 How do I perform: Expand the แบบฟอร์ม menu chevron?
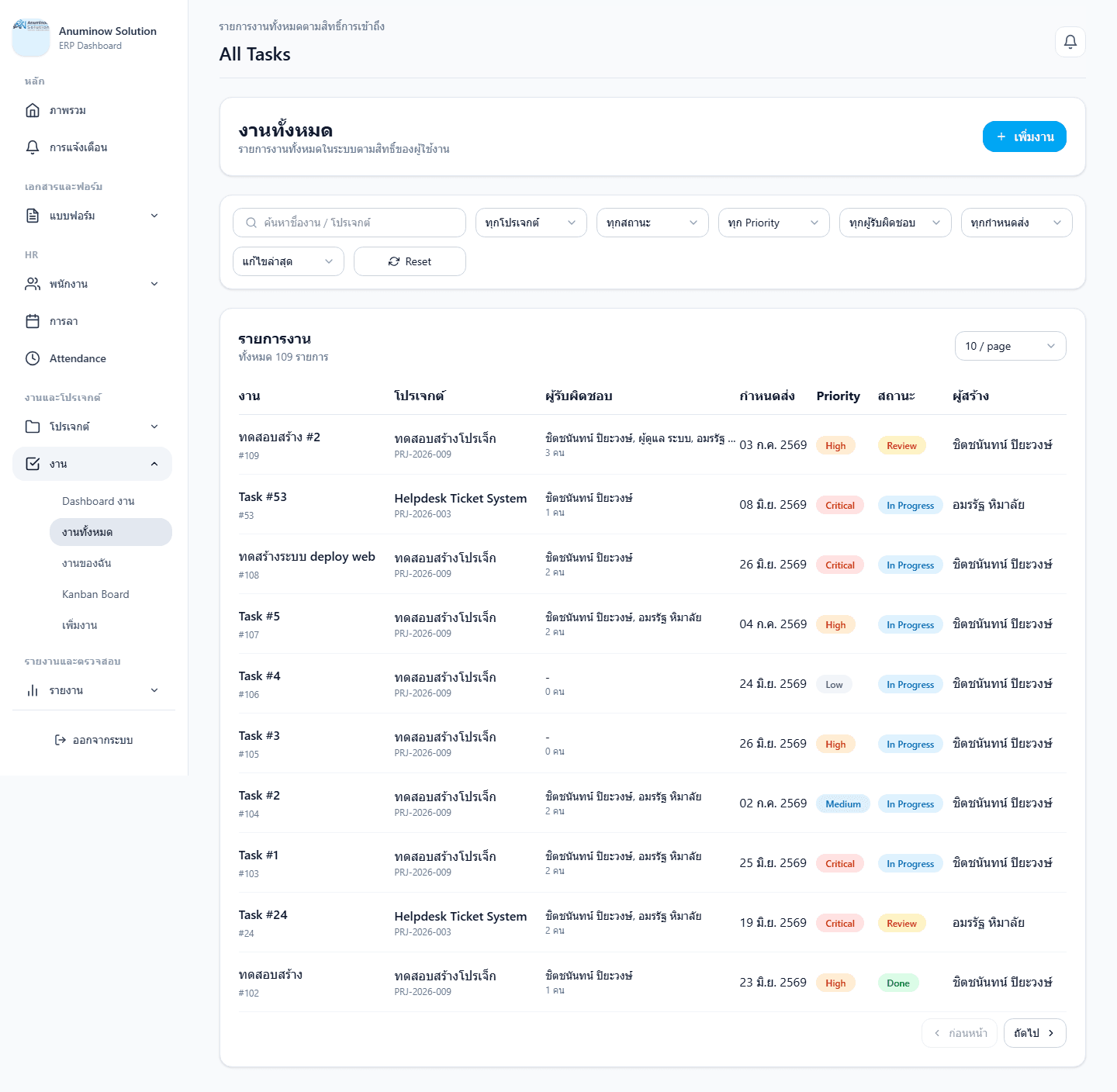pos(154,216)
